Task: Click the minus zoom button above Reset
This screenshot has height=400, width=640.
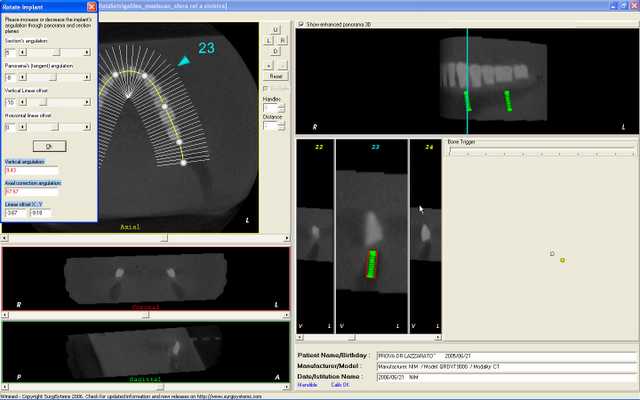Action: click(282, 65)
